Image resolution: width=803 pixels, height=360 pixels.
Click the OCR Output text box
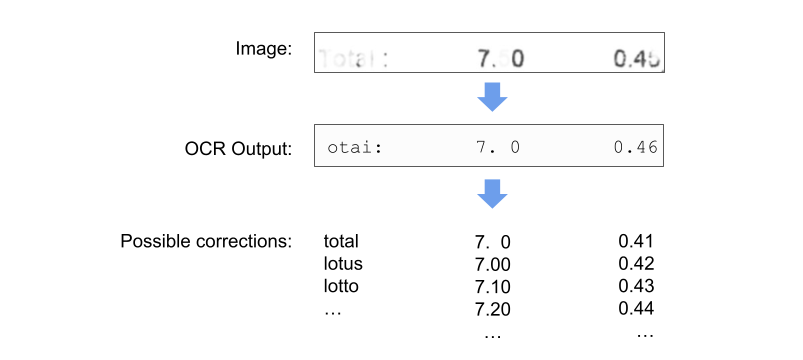(489, 145)
